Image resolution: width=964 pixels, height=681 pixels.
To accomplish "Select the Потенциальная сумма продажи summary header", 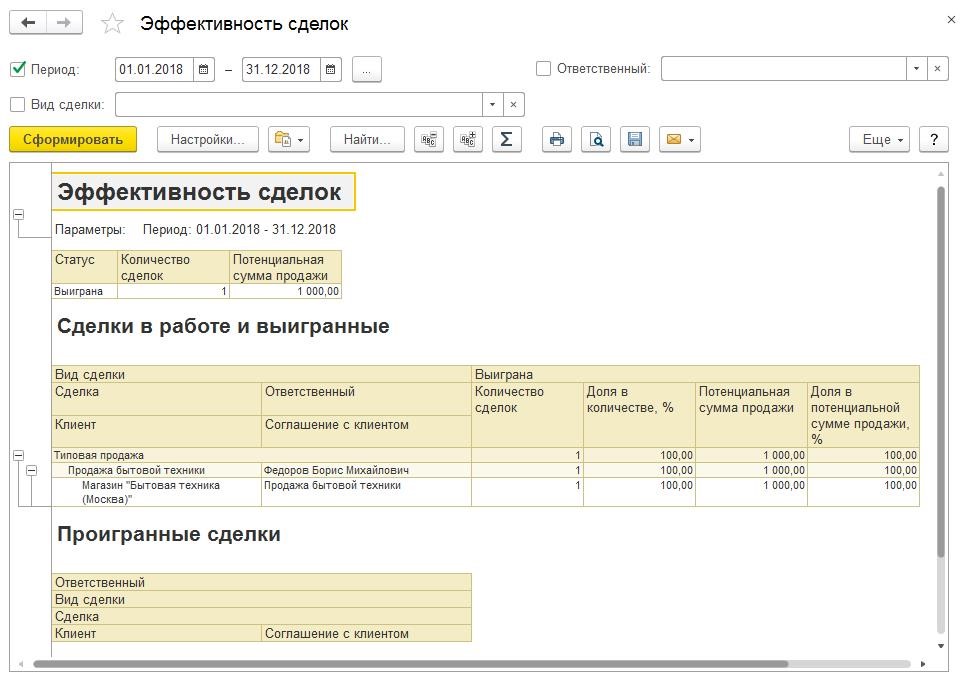I will click(285, 267).
